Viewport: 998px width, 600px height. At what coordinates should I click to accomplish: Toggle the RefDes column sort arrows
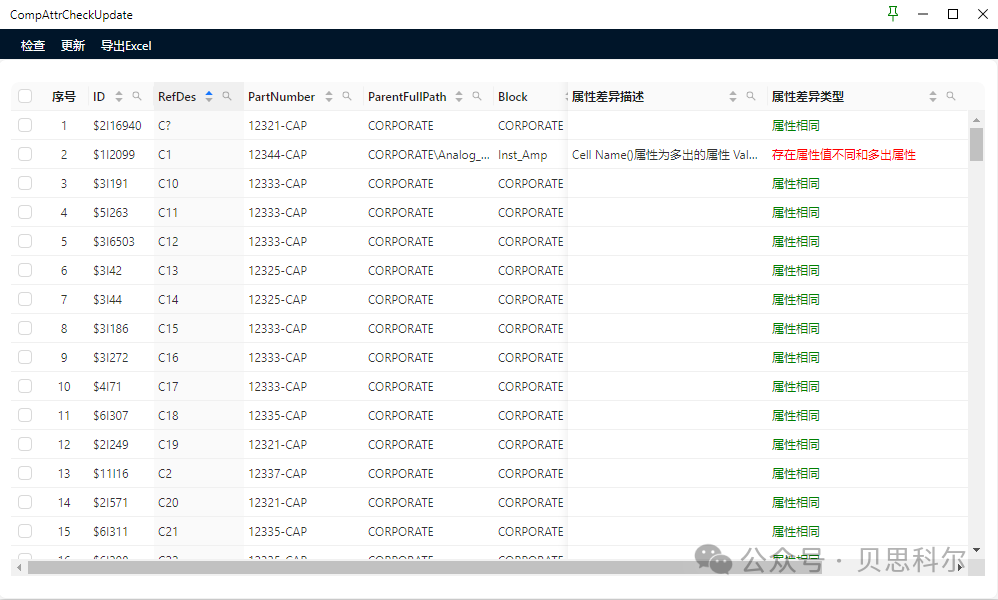point(209,96)
